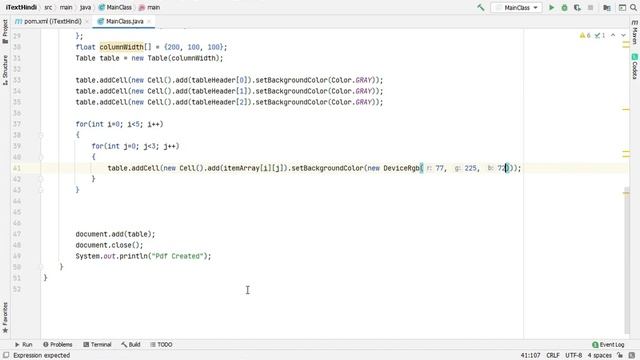This screenshot has width=640, height=360.
Task: Click the Build Project hammer icon
Action: (x=481, y=7)
